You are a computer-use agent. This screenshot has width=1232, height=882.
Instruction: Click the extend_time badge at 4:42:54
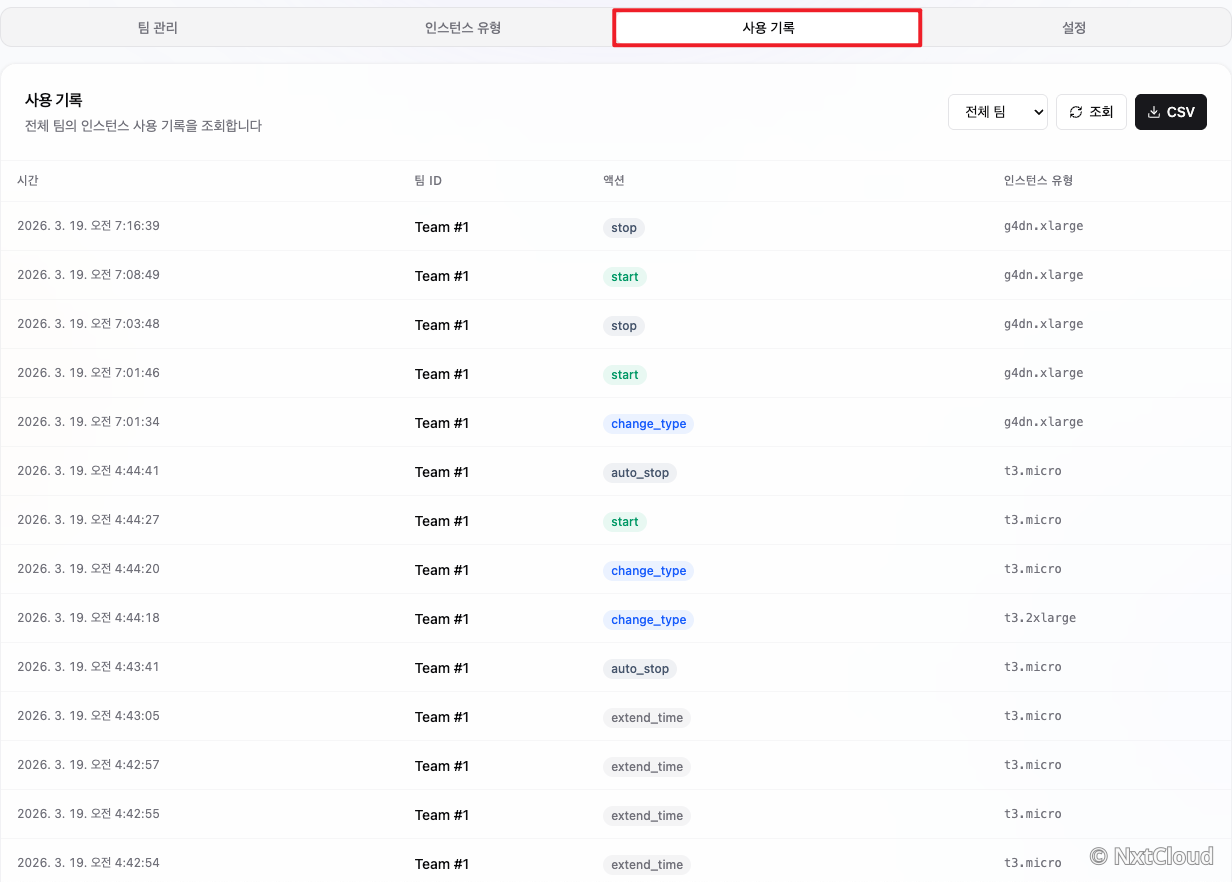647,865
